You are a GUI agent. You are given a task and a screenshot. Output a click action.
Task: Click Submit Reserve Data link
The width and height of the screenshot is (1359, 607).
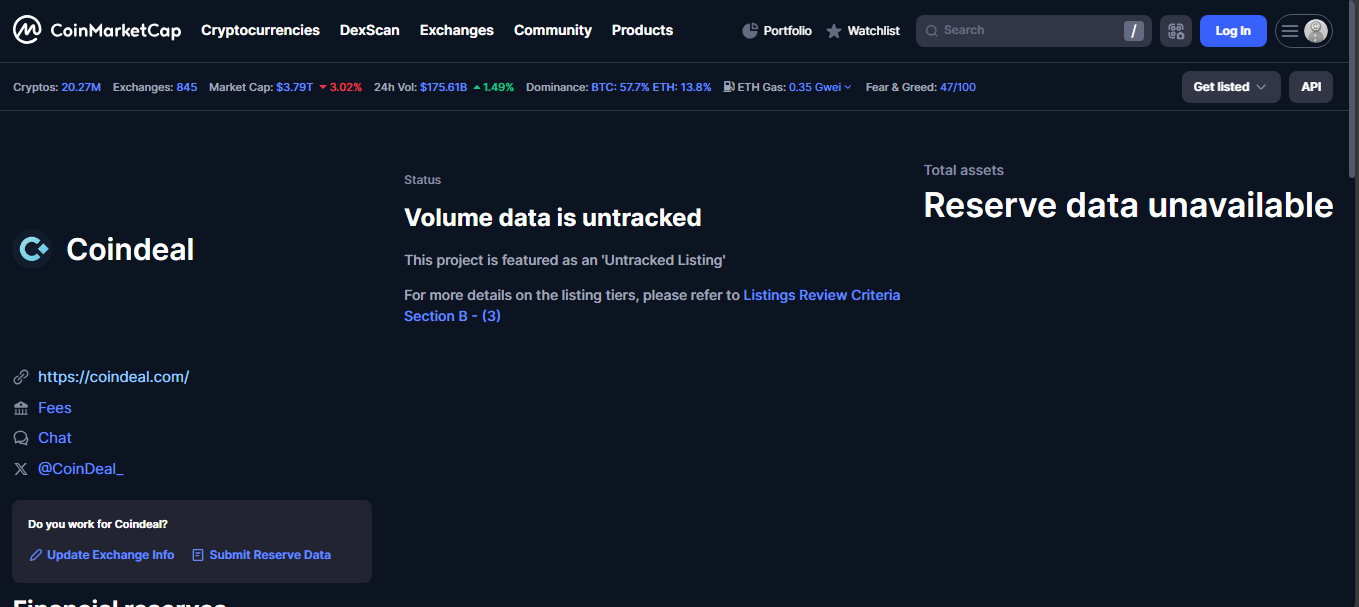(x=269, y=555)
